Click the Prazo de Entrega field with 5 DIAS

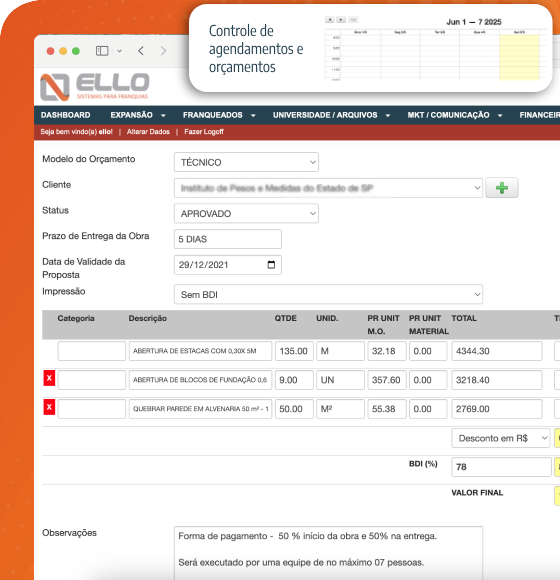228,239
